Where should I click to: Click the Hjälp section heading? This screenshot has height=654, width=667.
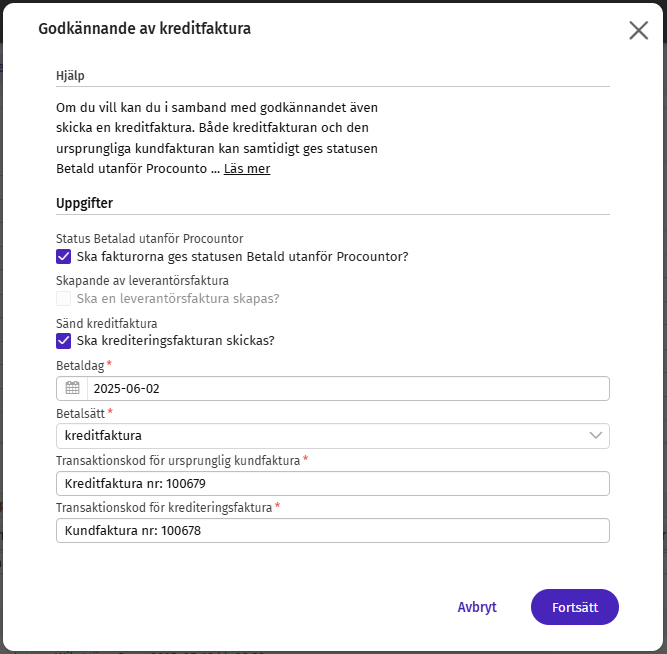tap(70, 76)
